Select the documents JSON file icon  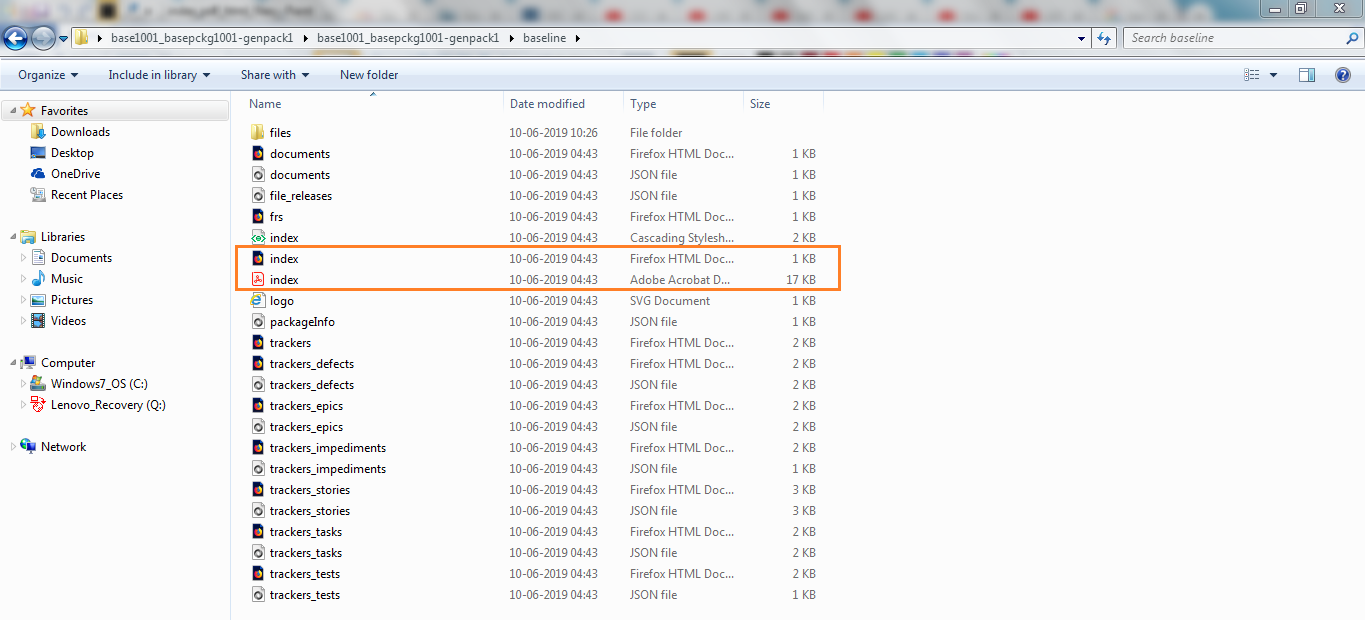point(257,175)
